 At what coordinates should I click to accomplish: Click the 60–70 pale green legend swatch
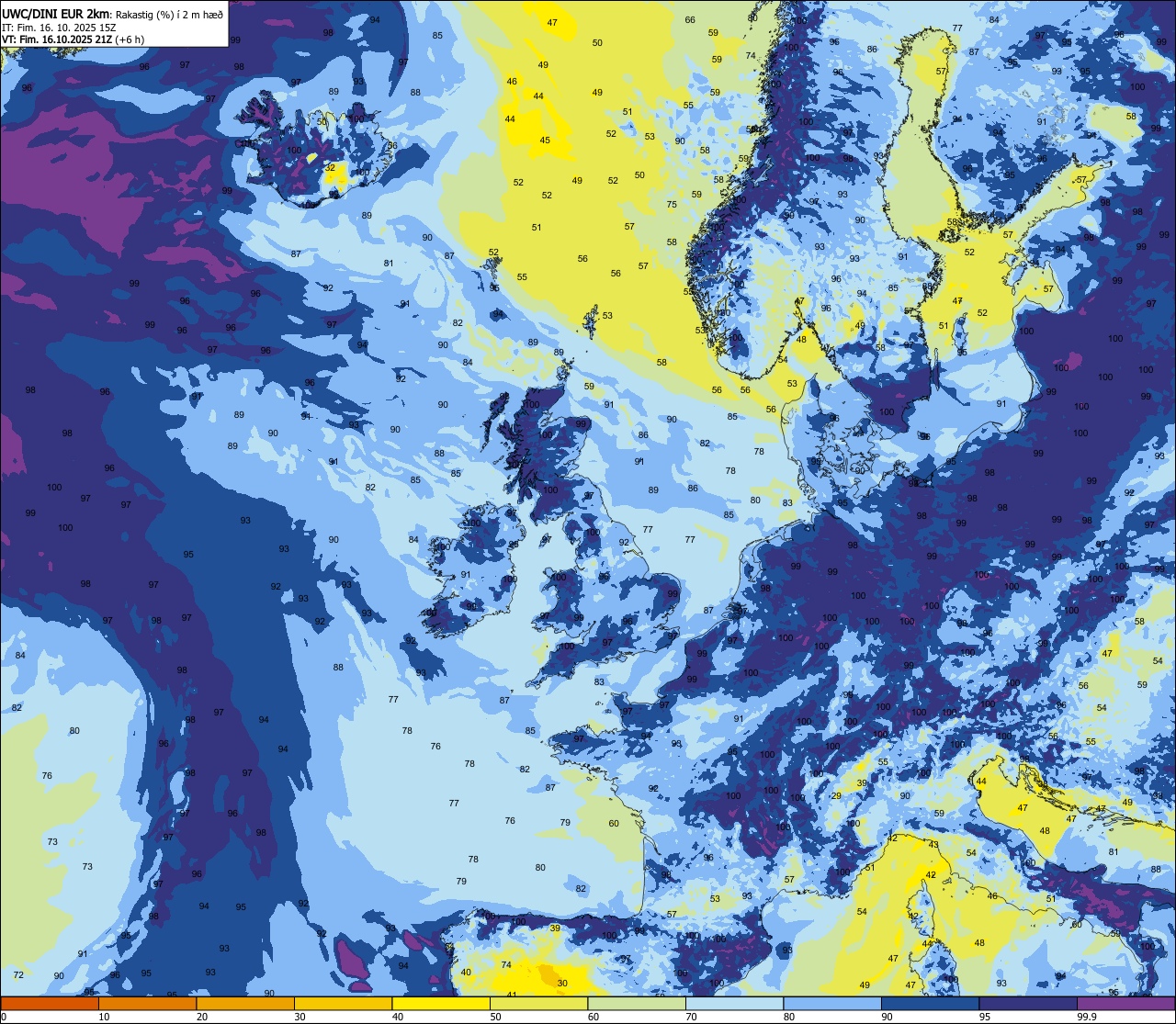(637, 1004)
